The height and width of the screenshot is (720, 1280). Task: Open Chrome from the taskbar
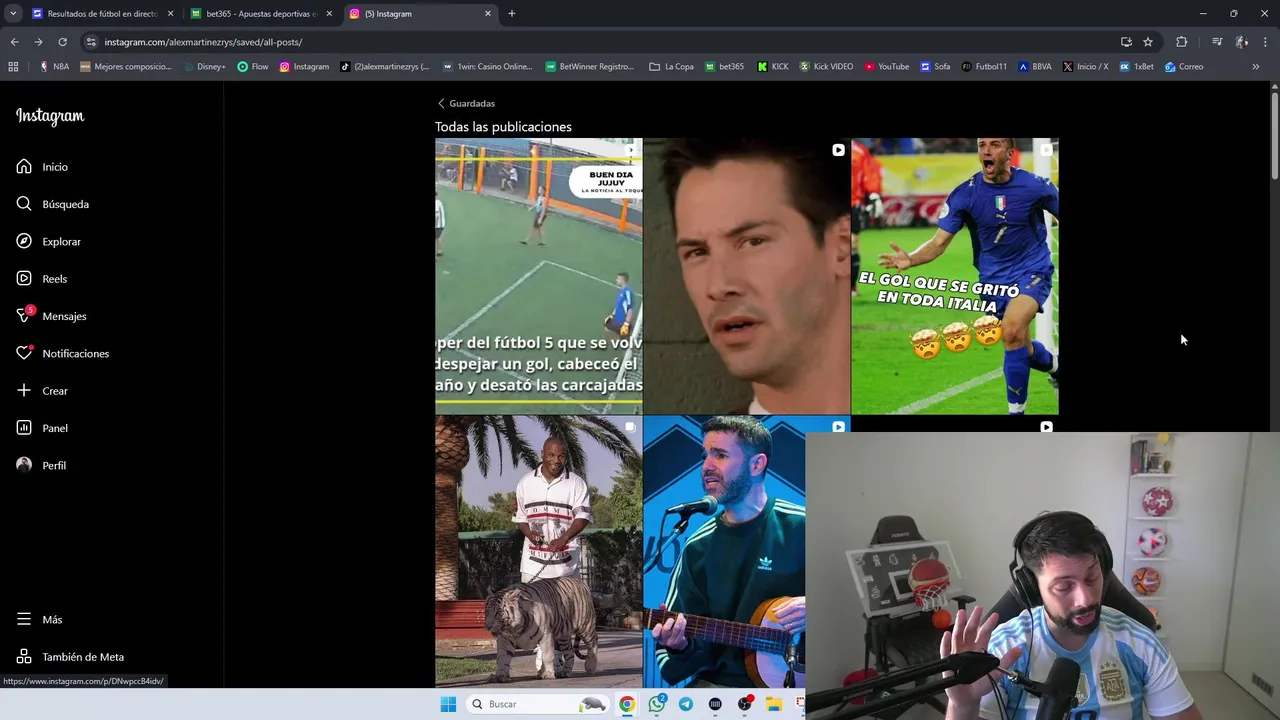(626, 704)
